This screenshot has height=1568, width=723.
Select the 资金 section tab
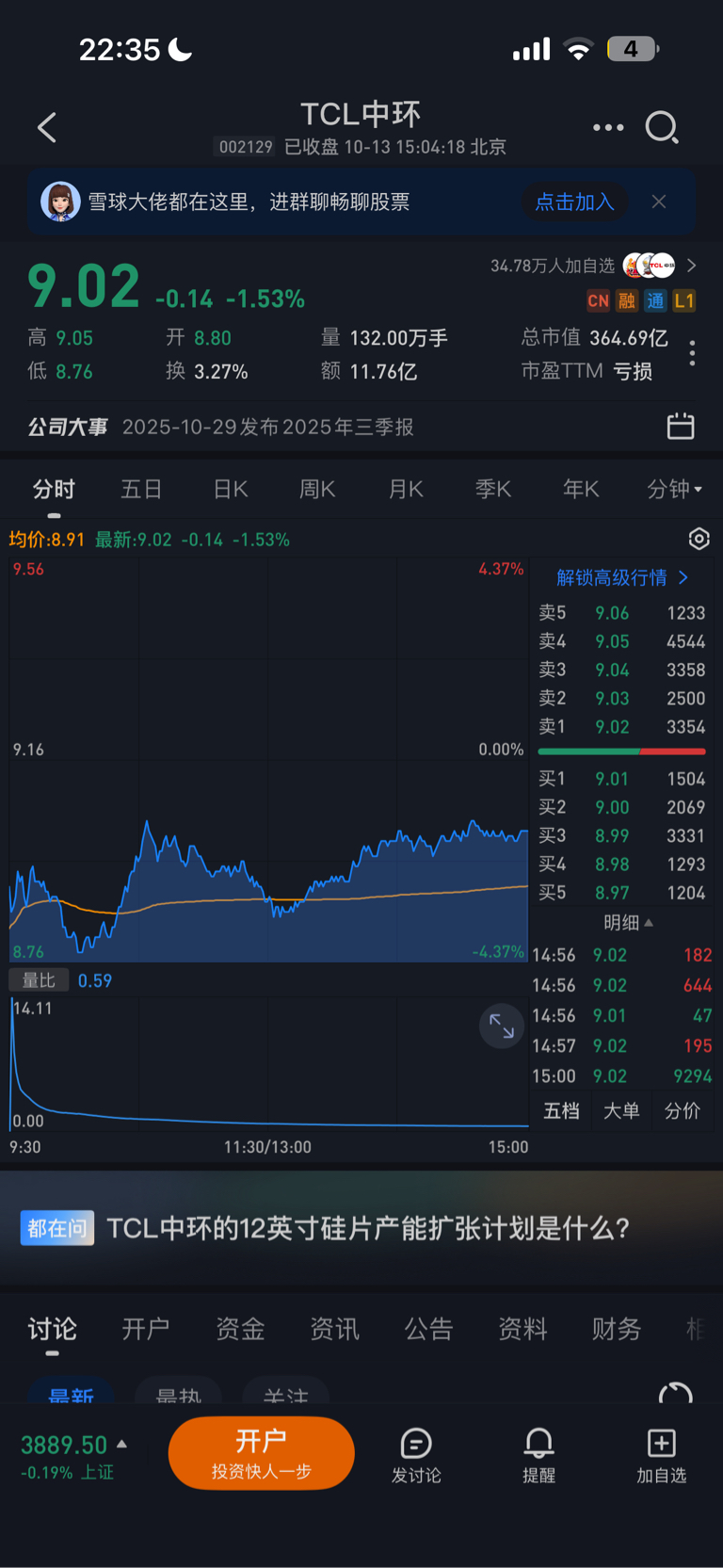(240, 1329)
